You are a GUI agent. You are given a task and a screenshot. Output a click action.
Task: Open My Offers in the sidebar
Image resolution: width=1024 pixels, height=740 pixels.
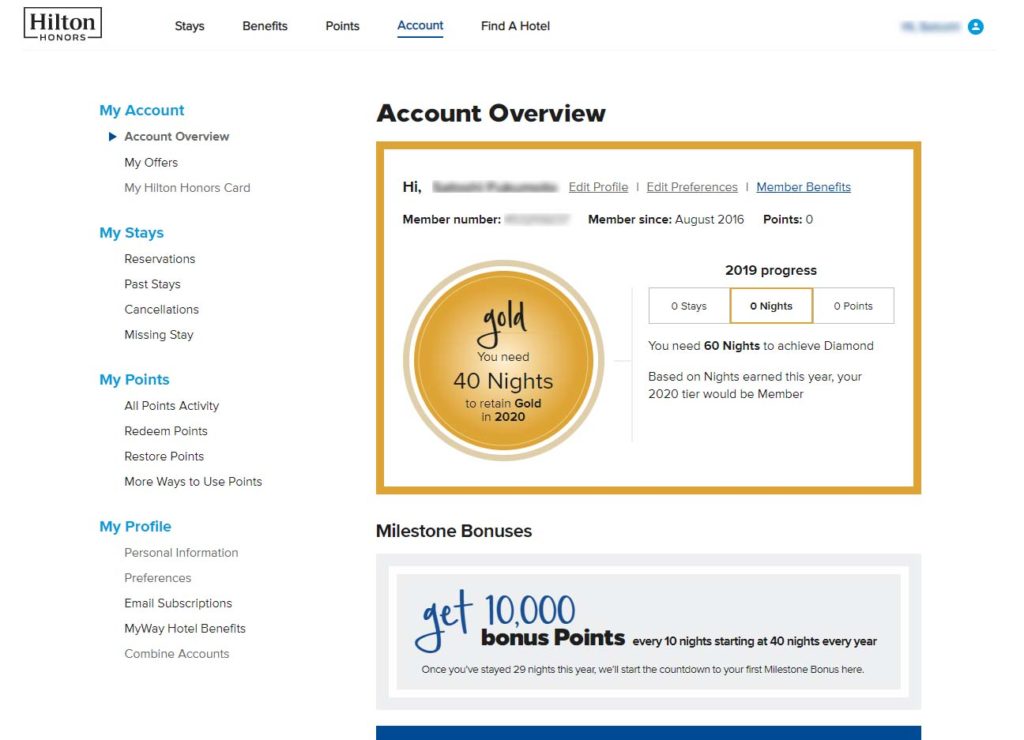151,163
